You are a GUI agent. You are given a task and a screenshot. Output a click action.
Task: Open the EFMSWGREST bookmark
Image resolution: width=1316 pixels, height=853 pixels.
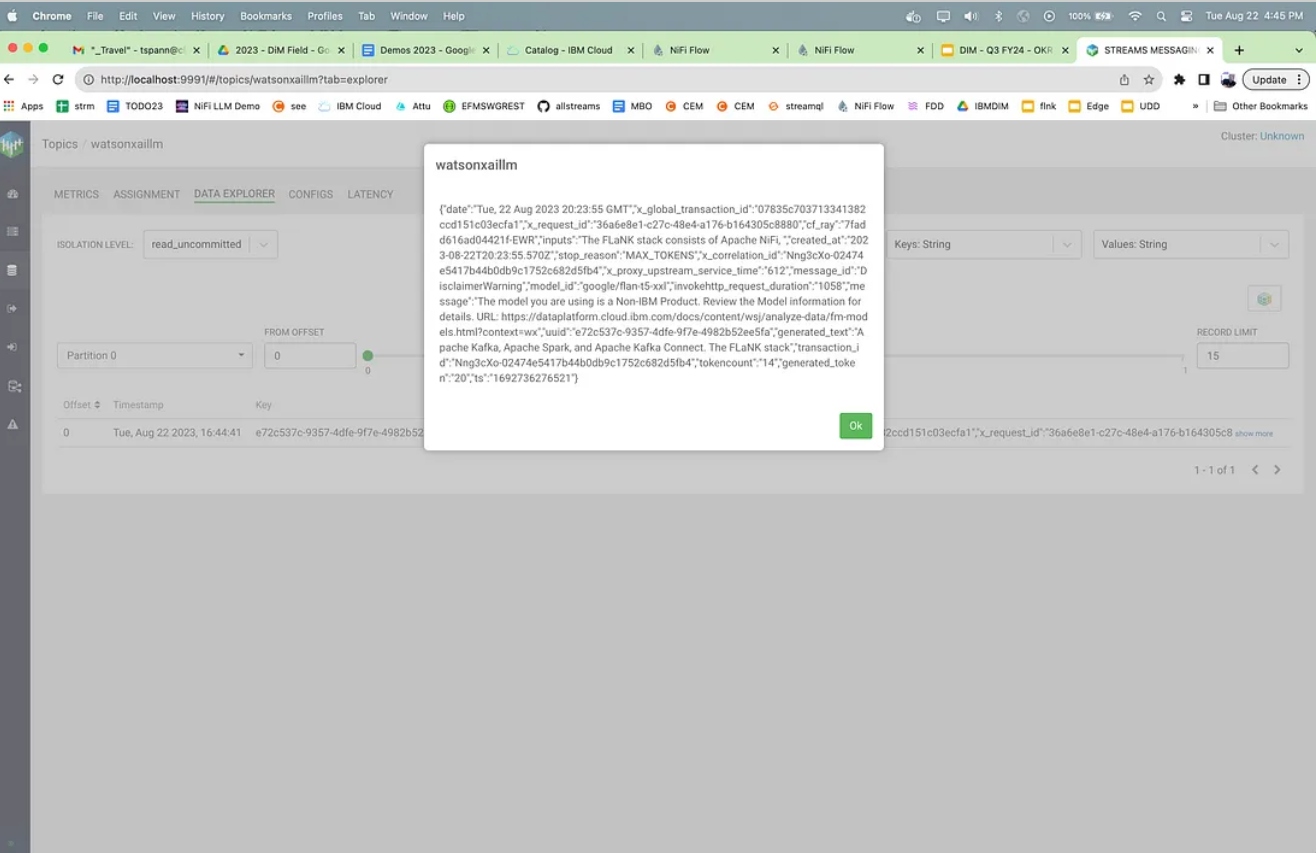pyautogui.click(x=484, y=106)
